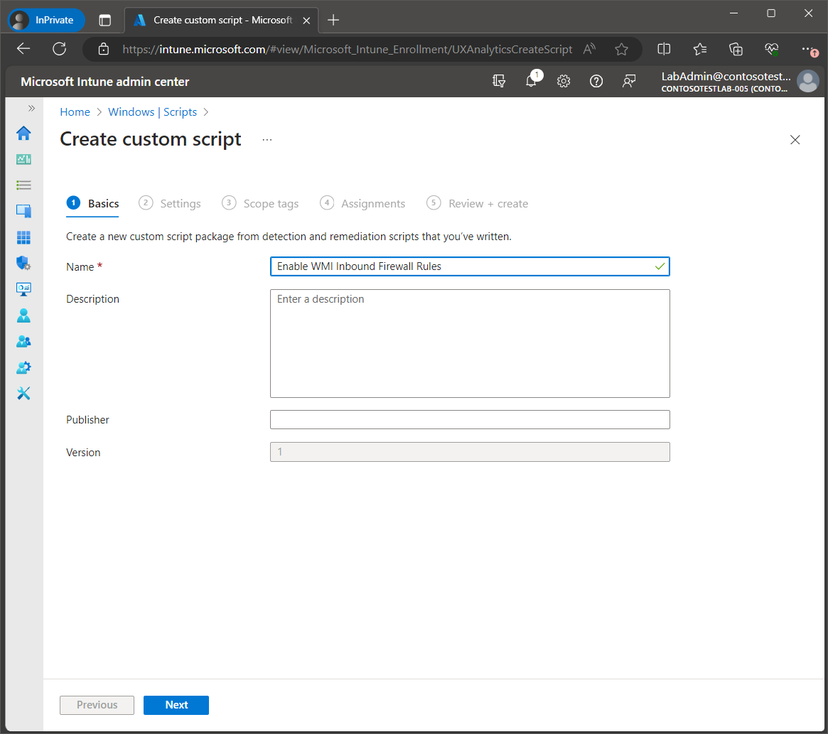Open Home in the left sidebar
The width and height of the screenshot is (828, 734).
click(x=23, y=133)
